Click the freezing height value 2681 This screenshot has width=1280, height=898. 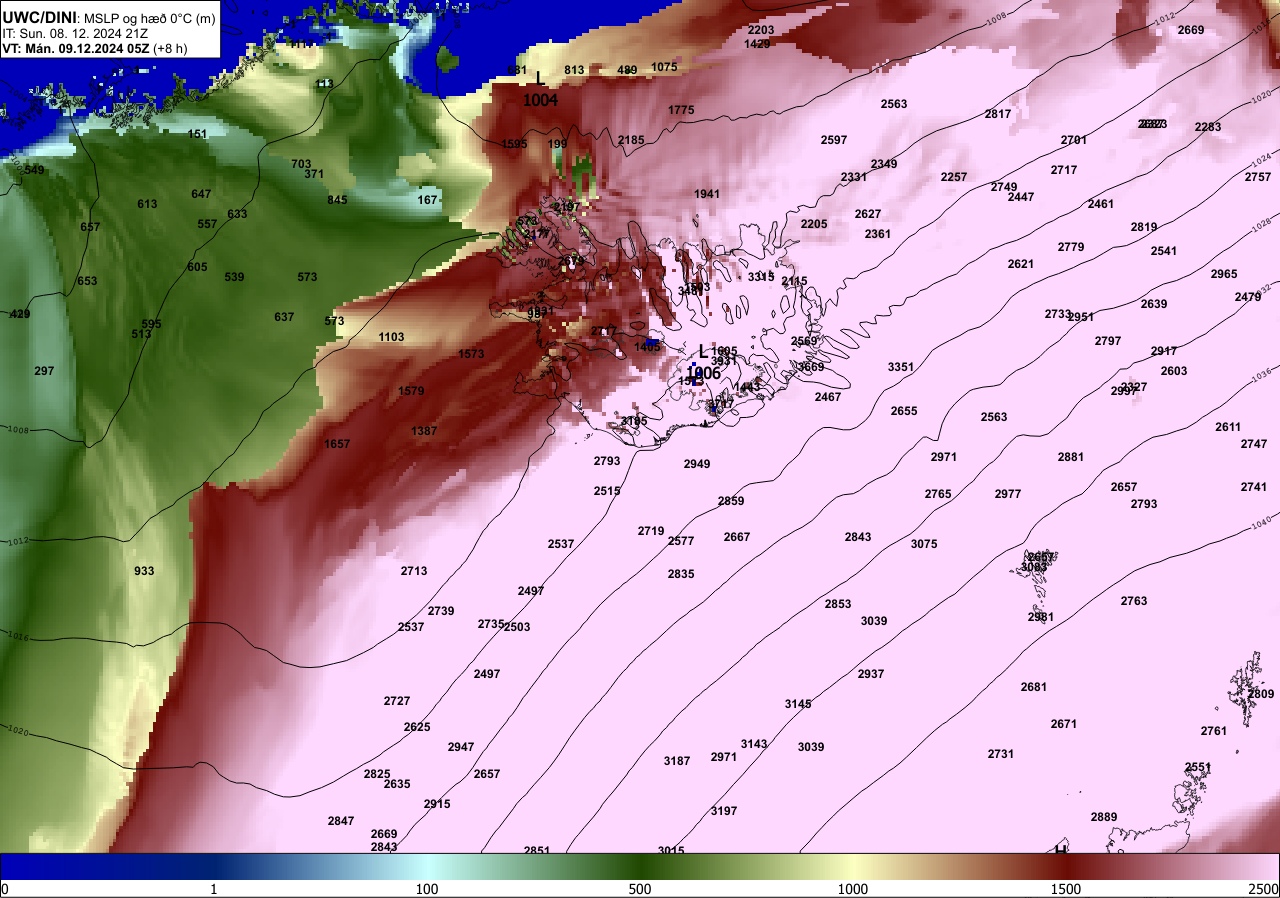1034,687
